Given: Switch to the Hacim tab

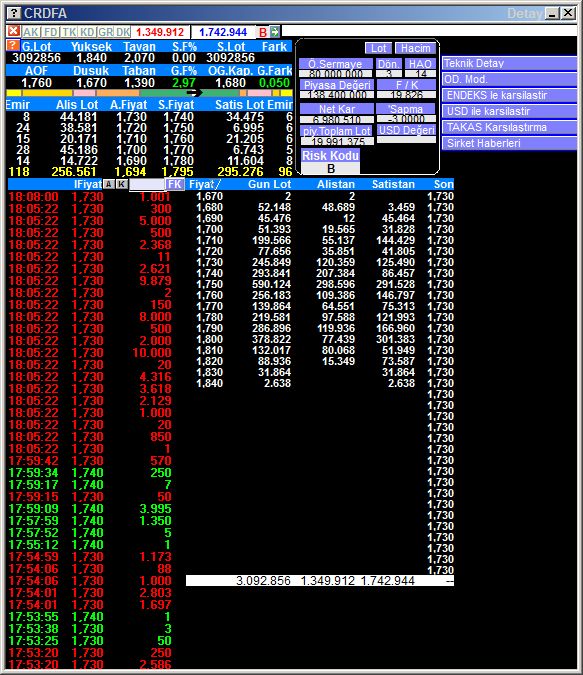Looking at the screenshot, I should (x=415, y=48).
